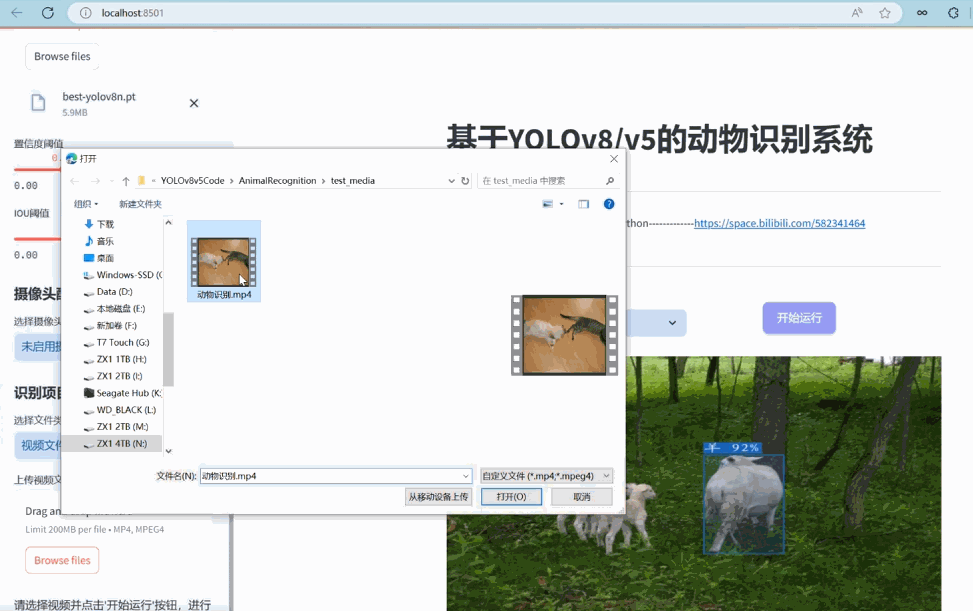Open the view options dropdown arrow

[x=562, y=204]
